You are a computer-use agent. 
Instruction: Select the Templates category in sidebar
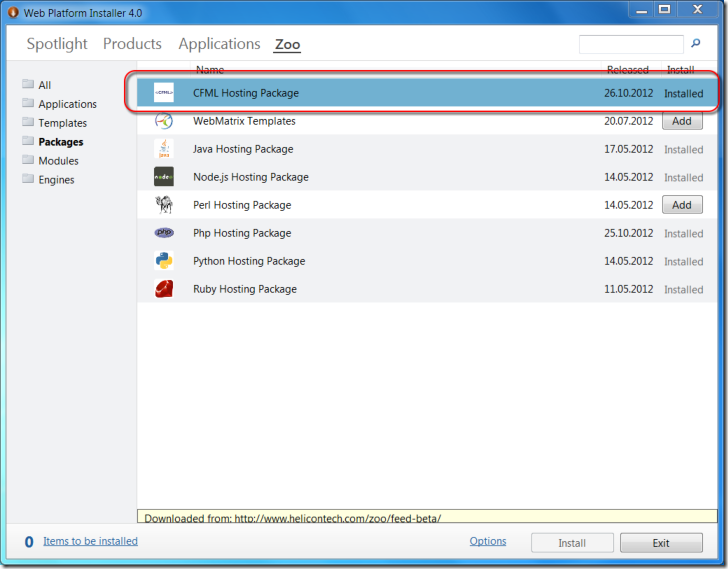pos(62,123)
